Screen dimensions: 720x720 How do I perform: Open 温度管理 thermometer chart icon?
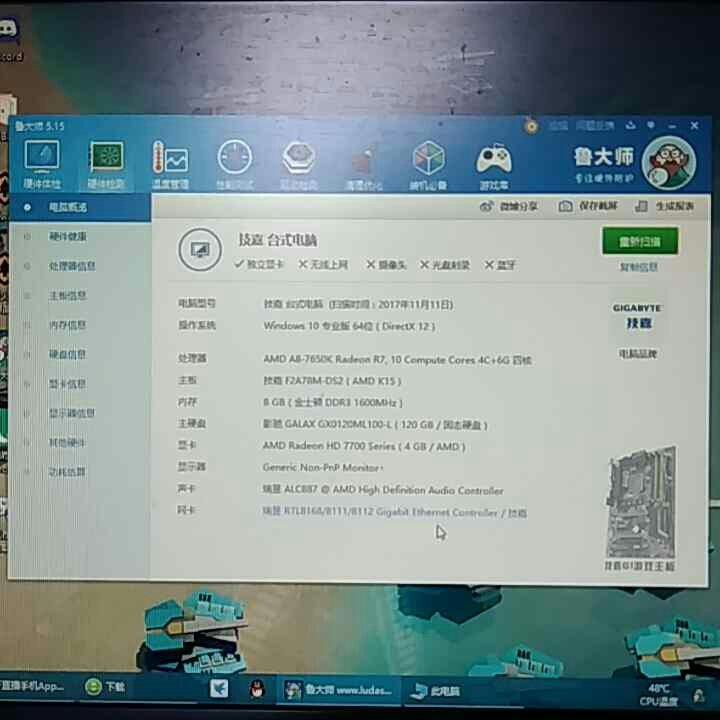point(170,164)
